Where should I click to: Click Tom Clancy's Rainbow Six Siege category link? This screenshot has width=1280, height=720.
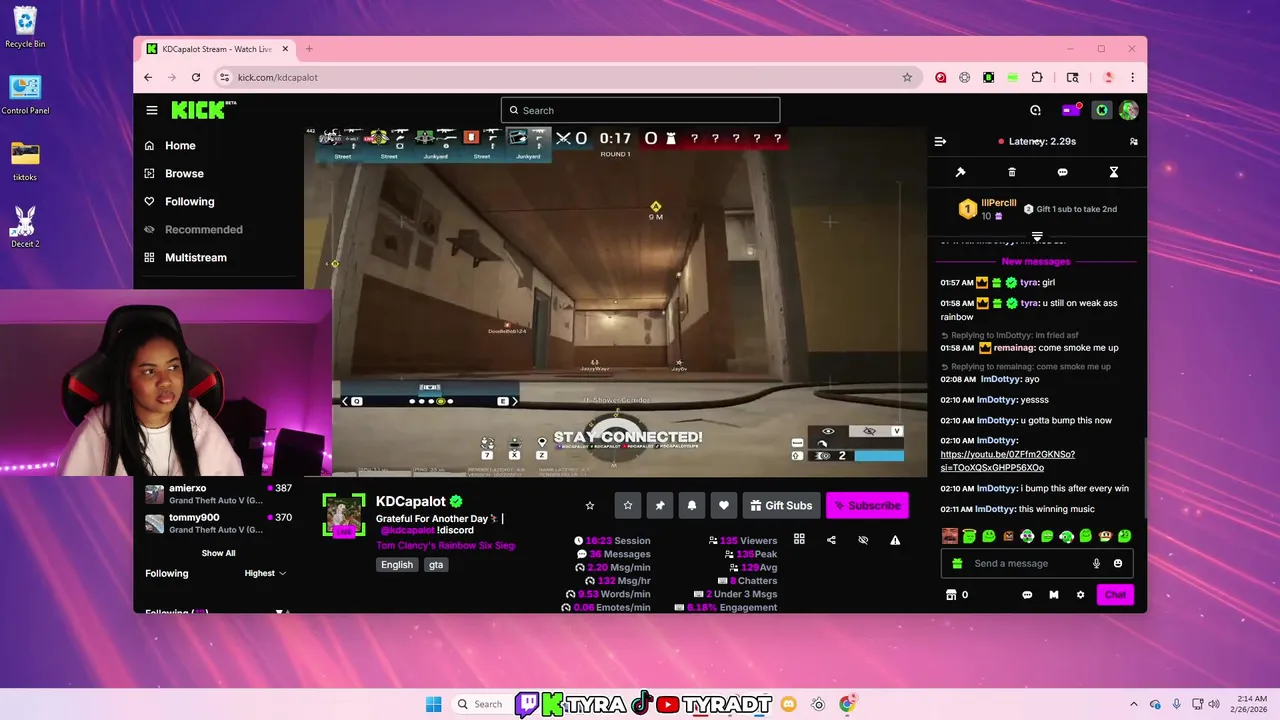coord(446,546)
